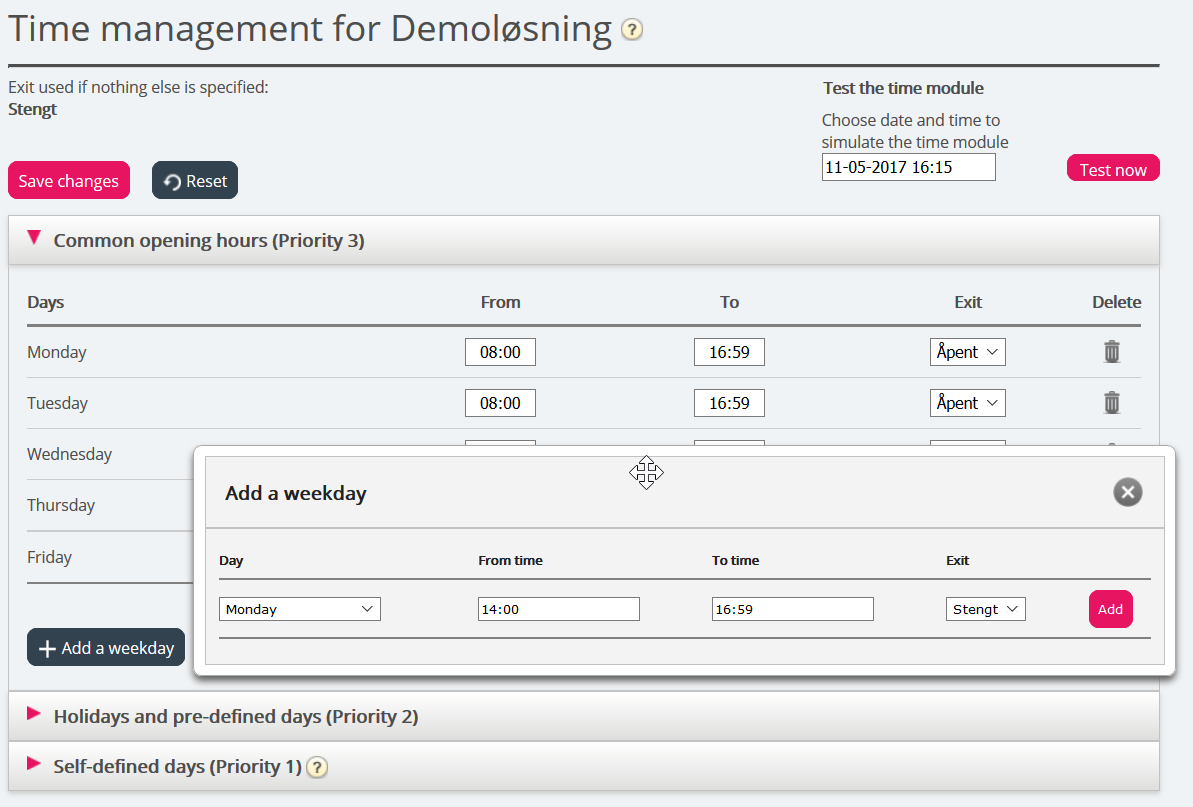Open Tuesday's Exit dropdown set to Åpent
Viewport: 1193px width, 807px height.
(x=967, y=403)
